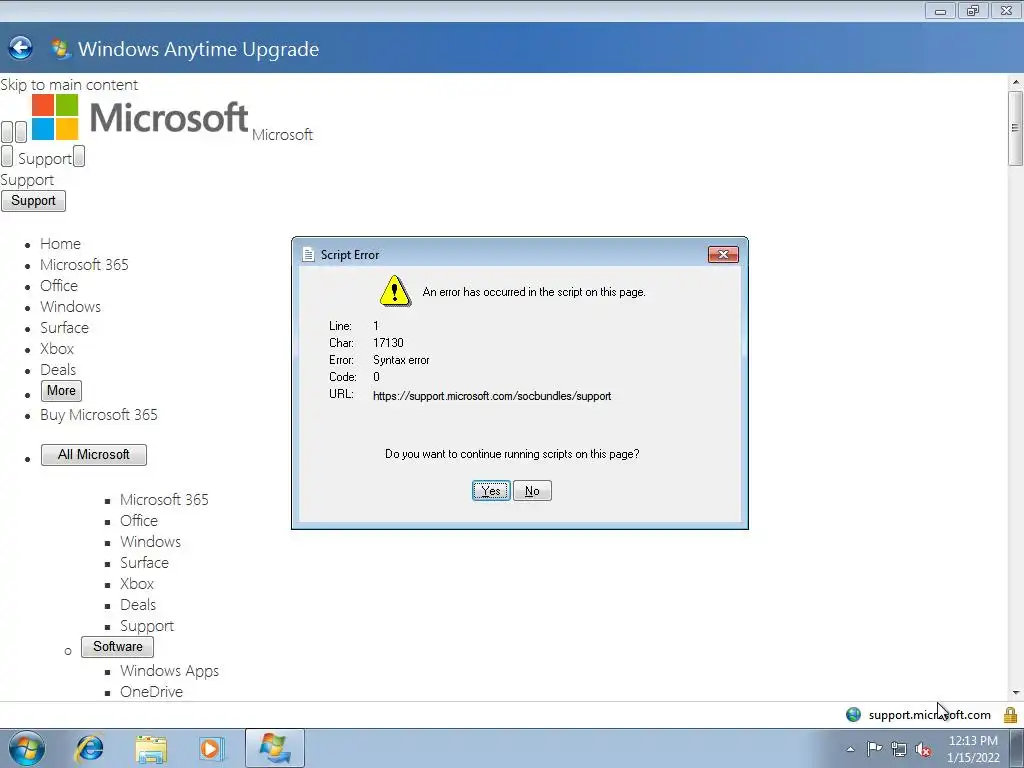Click the Char value 17130
Image resolution: width=1024 pixels, height=768 pixels.
[388, 343]
